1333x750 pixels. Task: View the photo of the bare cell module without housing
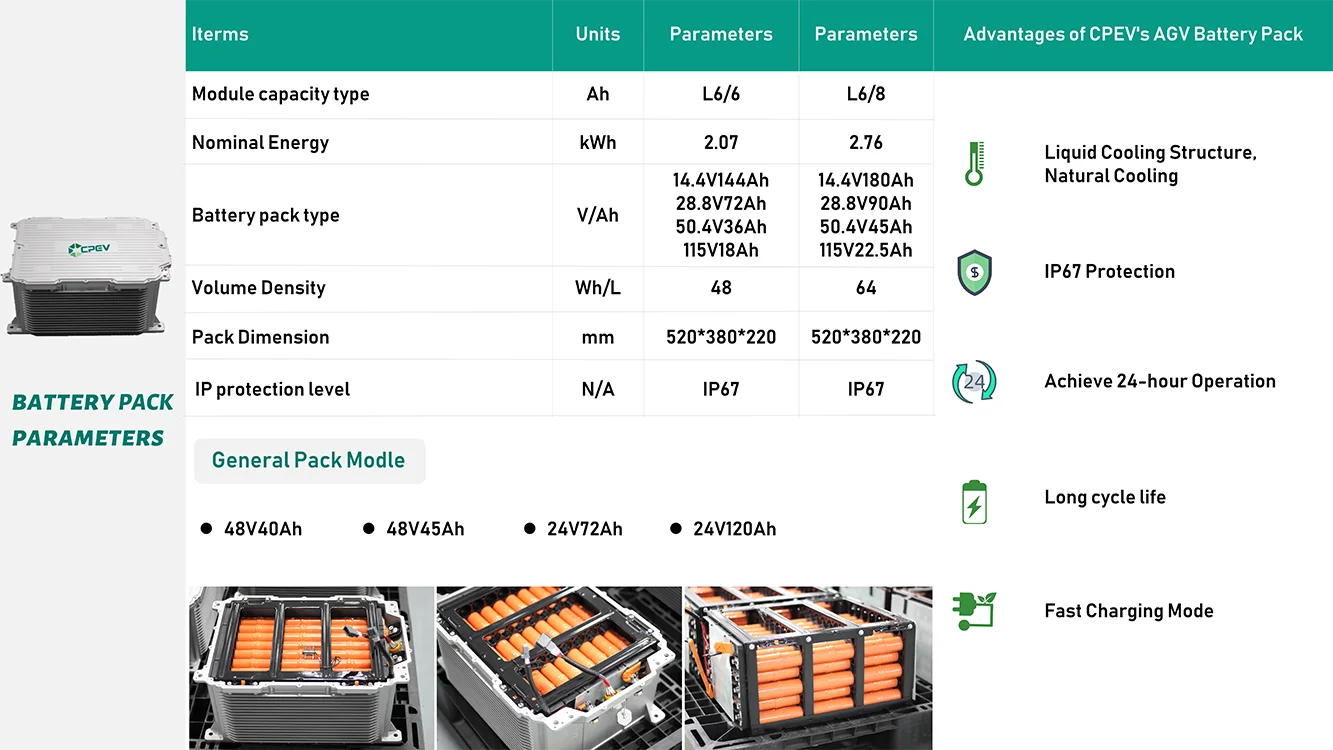tap(808, 668)
